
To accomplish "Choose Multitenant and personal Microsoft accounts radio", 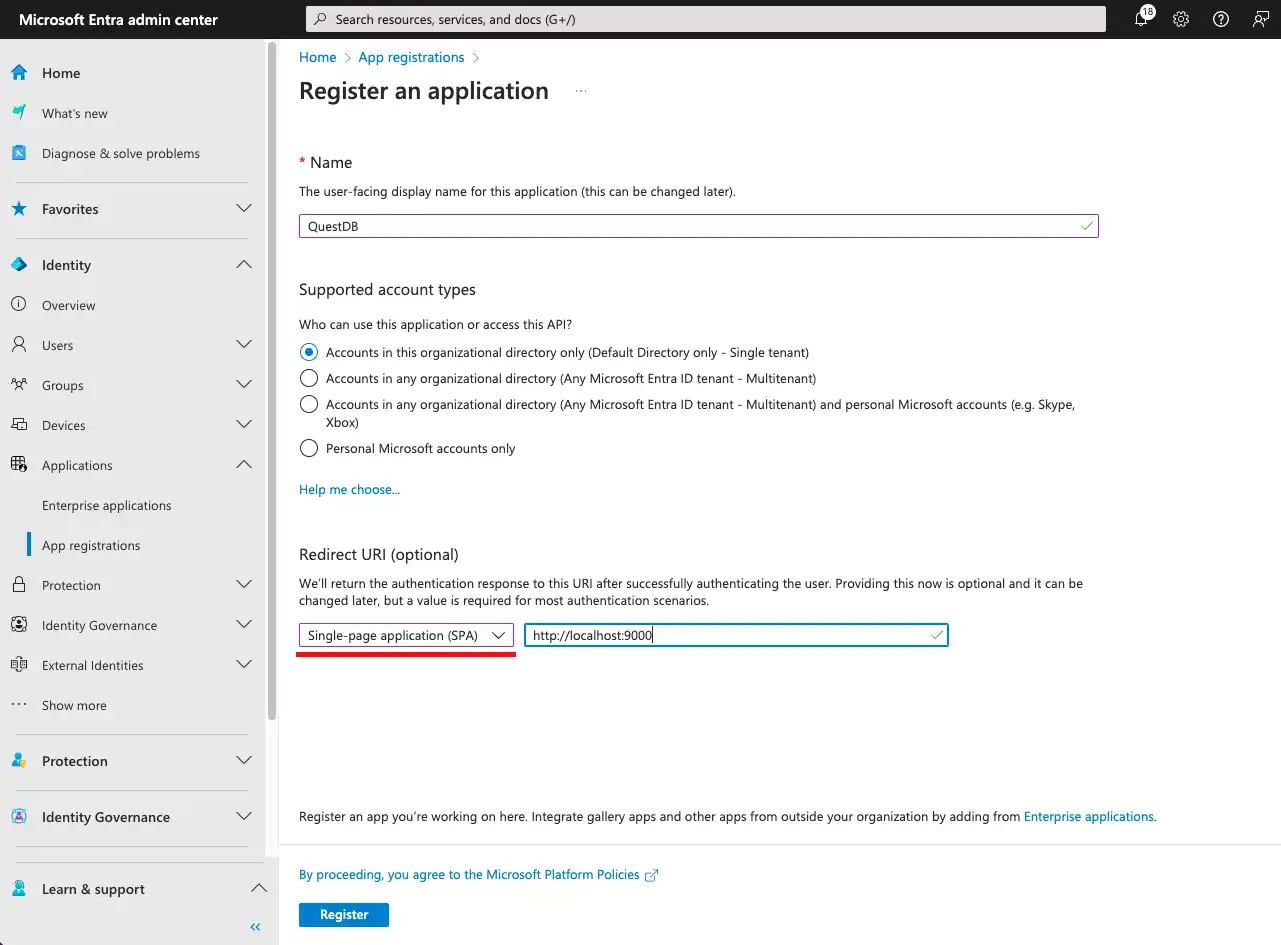I will pos(309,404).
